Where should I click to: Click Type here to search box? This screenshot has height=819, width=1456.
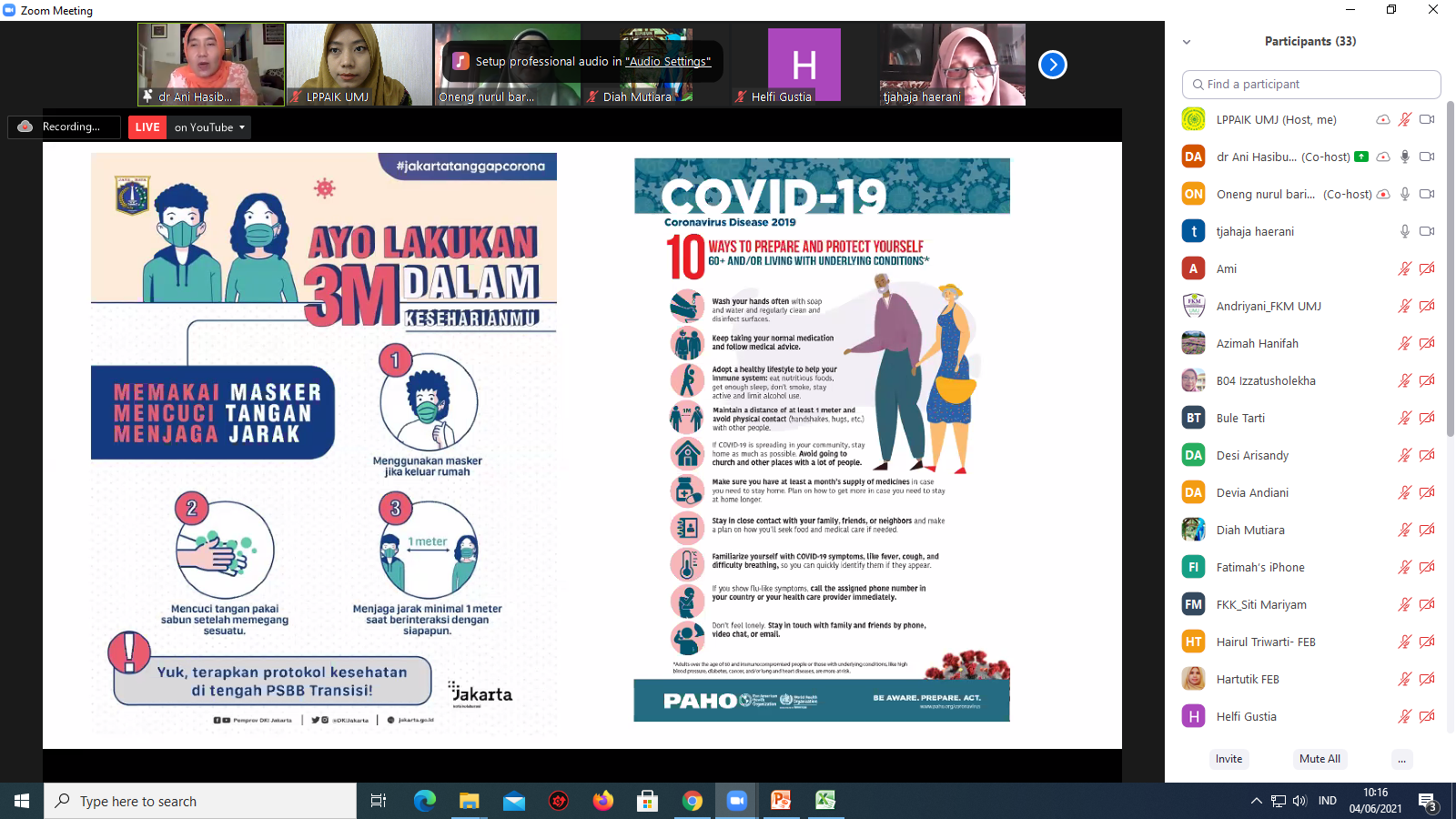point(200,801)
